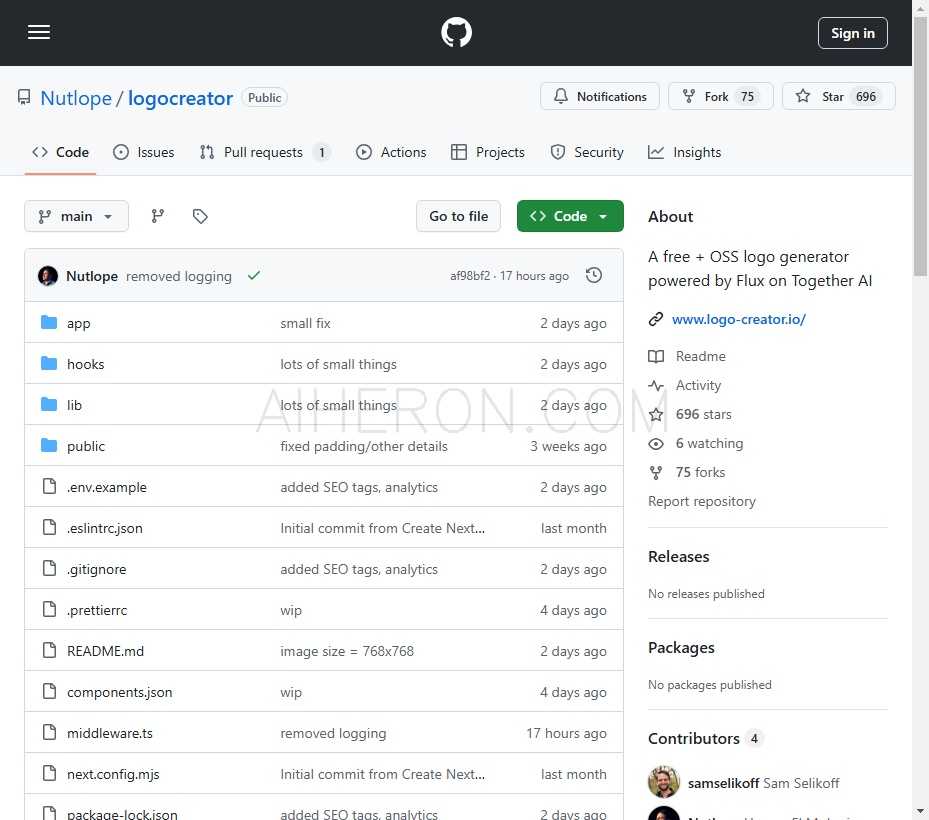Open the Projects tab
Screen dimensions: 929x820
[x=488, y=152]
